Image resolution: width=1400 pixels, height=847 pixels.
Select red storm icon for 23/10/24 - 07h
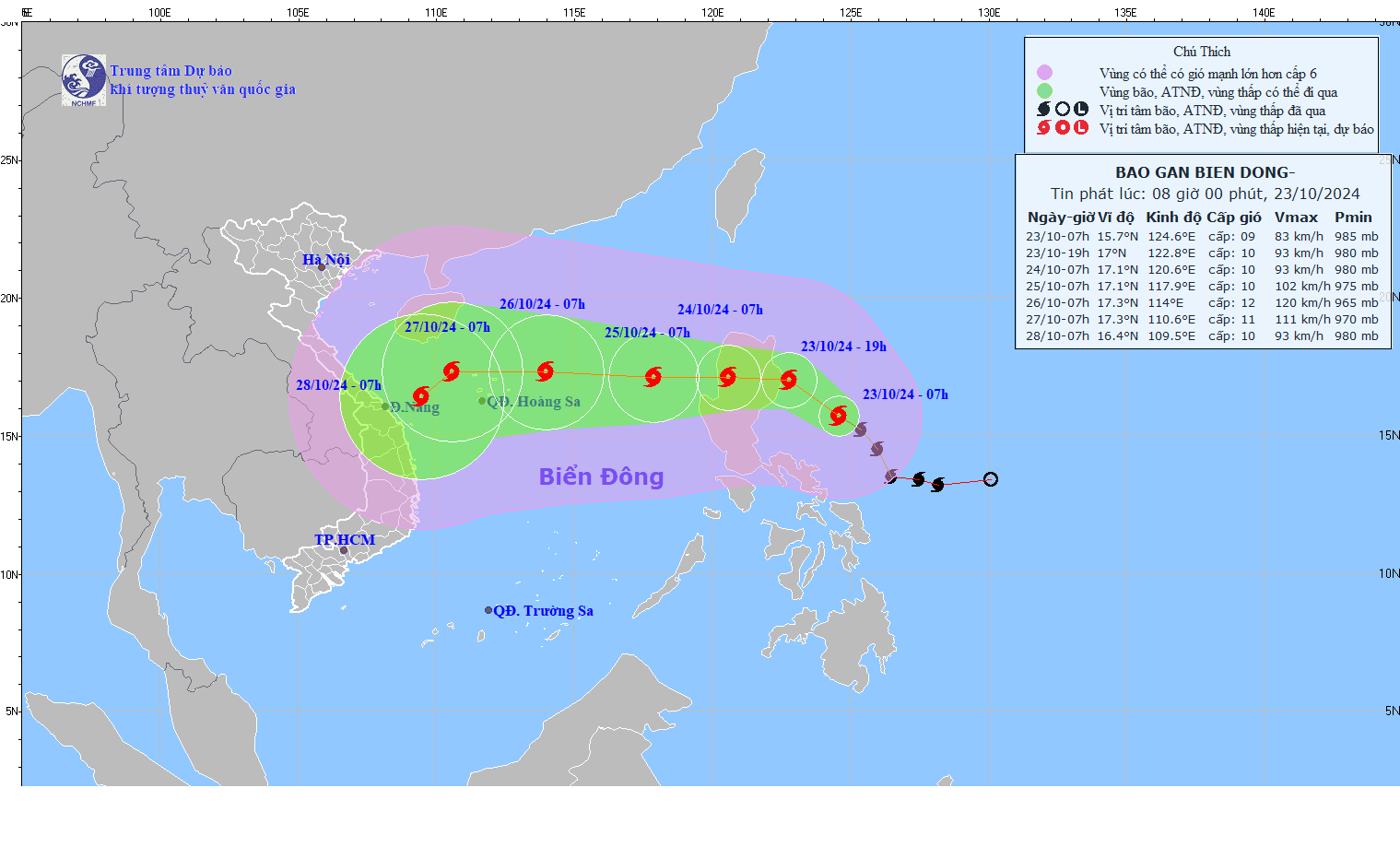pos(838,415)
